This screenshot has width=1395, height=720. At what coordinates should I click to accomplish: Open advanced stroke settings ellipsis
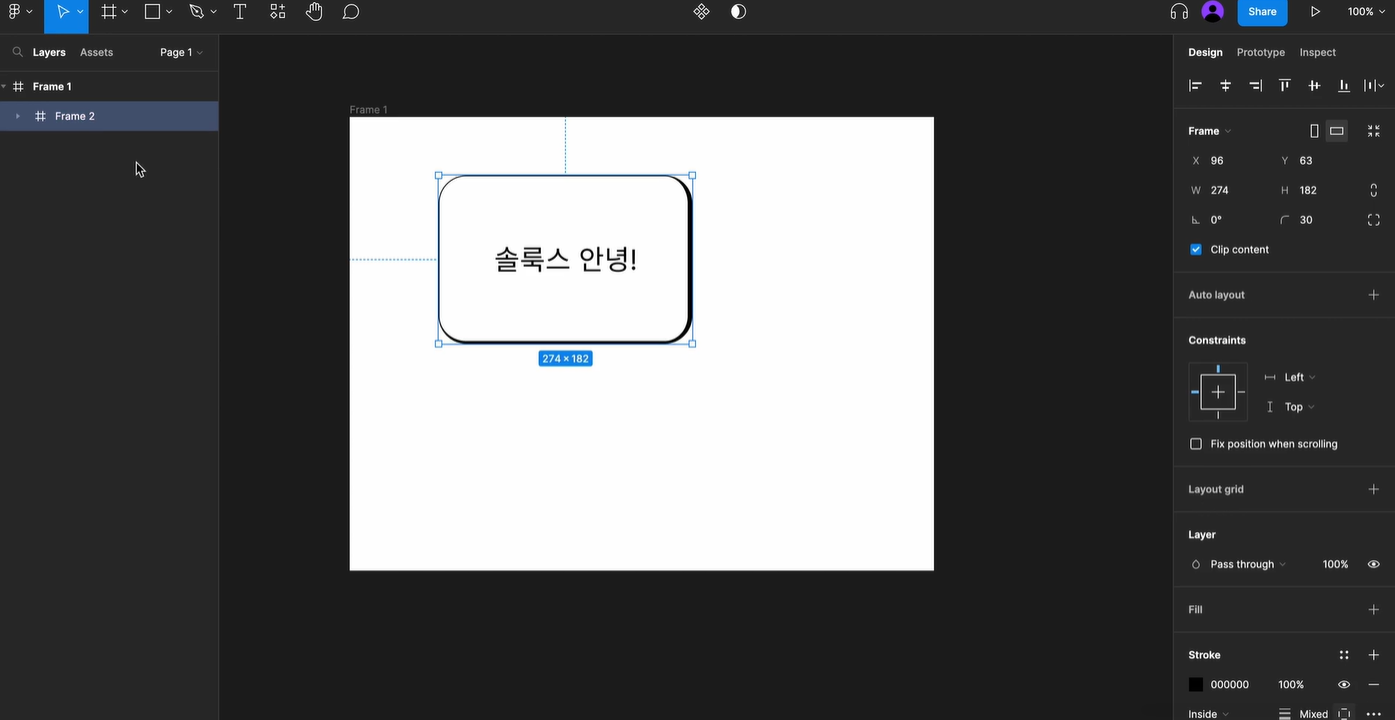[1374, 714]
